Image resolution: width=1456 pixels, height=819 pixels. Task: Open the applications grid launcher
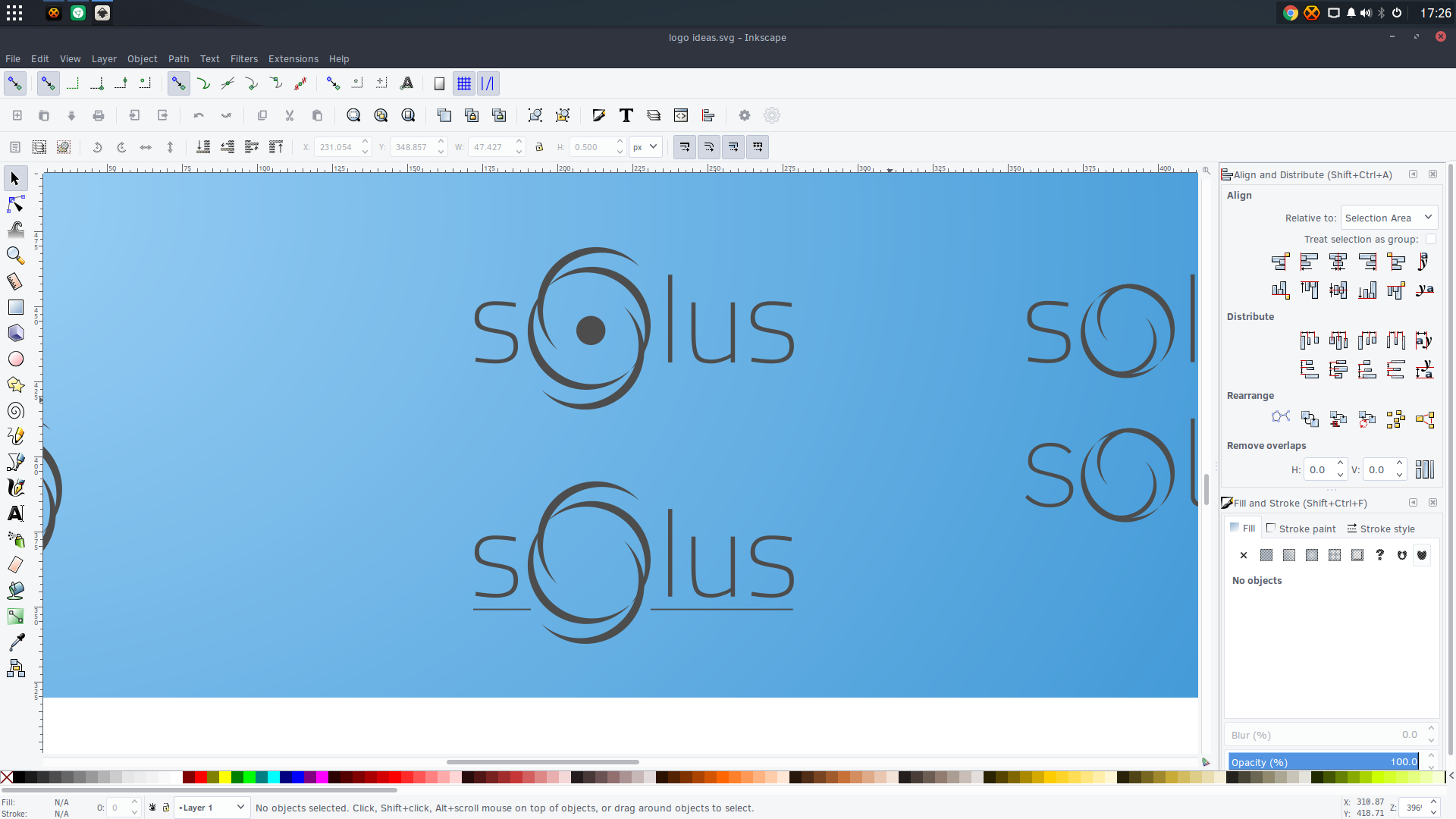(x=14, y=13)
